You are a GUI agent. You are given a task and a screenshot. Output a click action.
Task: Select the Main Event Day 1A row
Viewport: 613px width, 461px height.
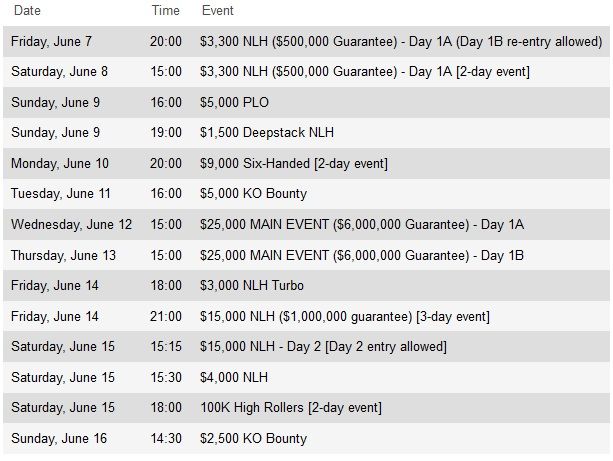tap(306, 224)
